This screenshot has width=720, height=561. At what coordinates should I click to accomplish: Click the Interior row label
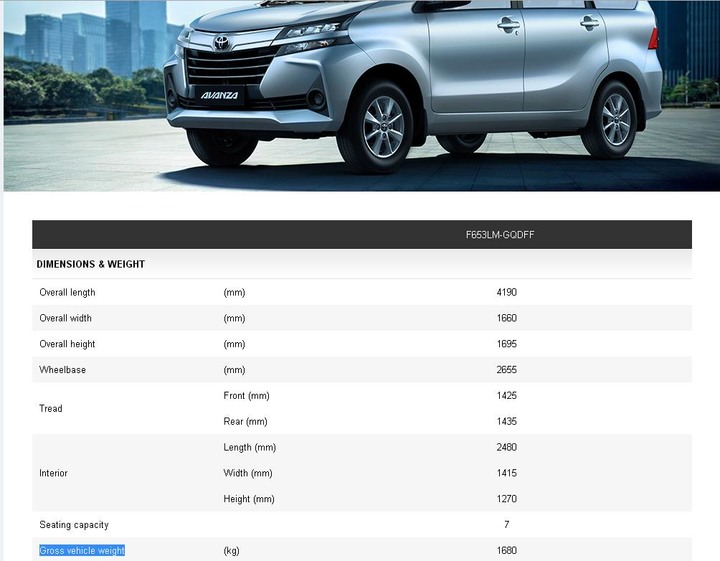click(53, 473)
